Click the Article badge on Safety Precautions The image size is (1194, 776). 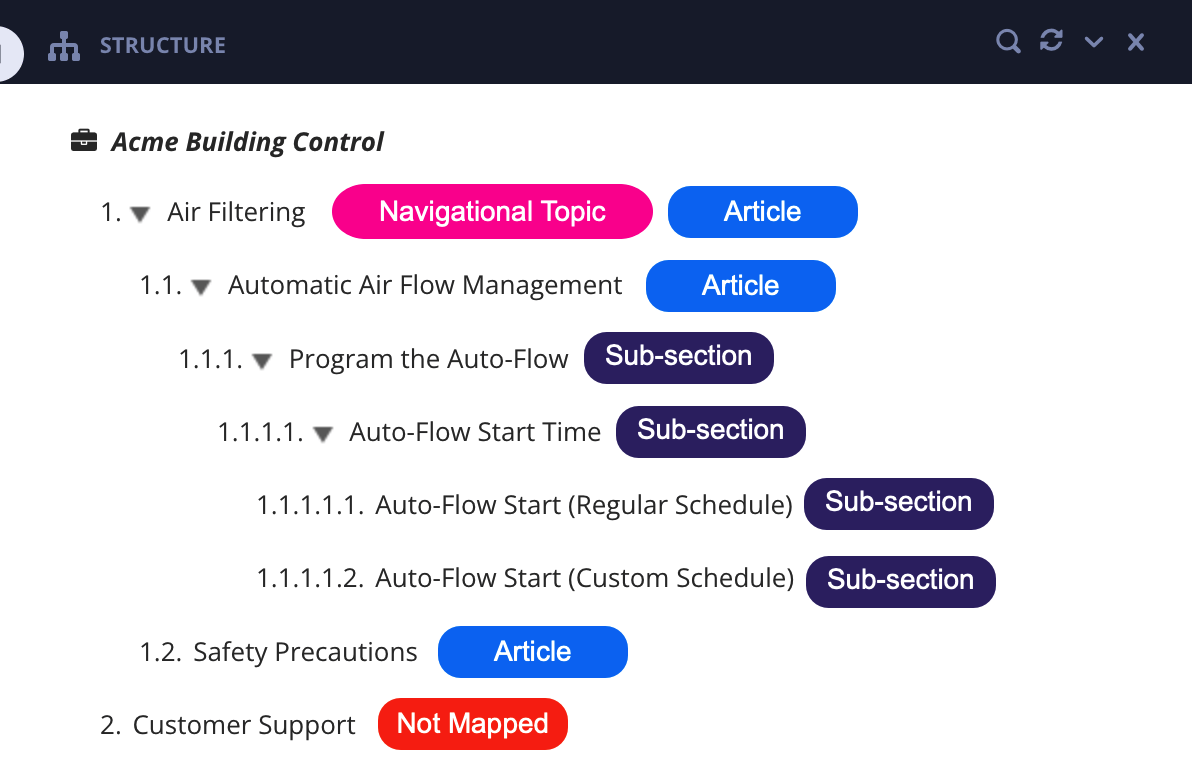533,651
